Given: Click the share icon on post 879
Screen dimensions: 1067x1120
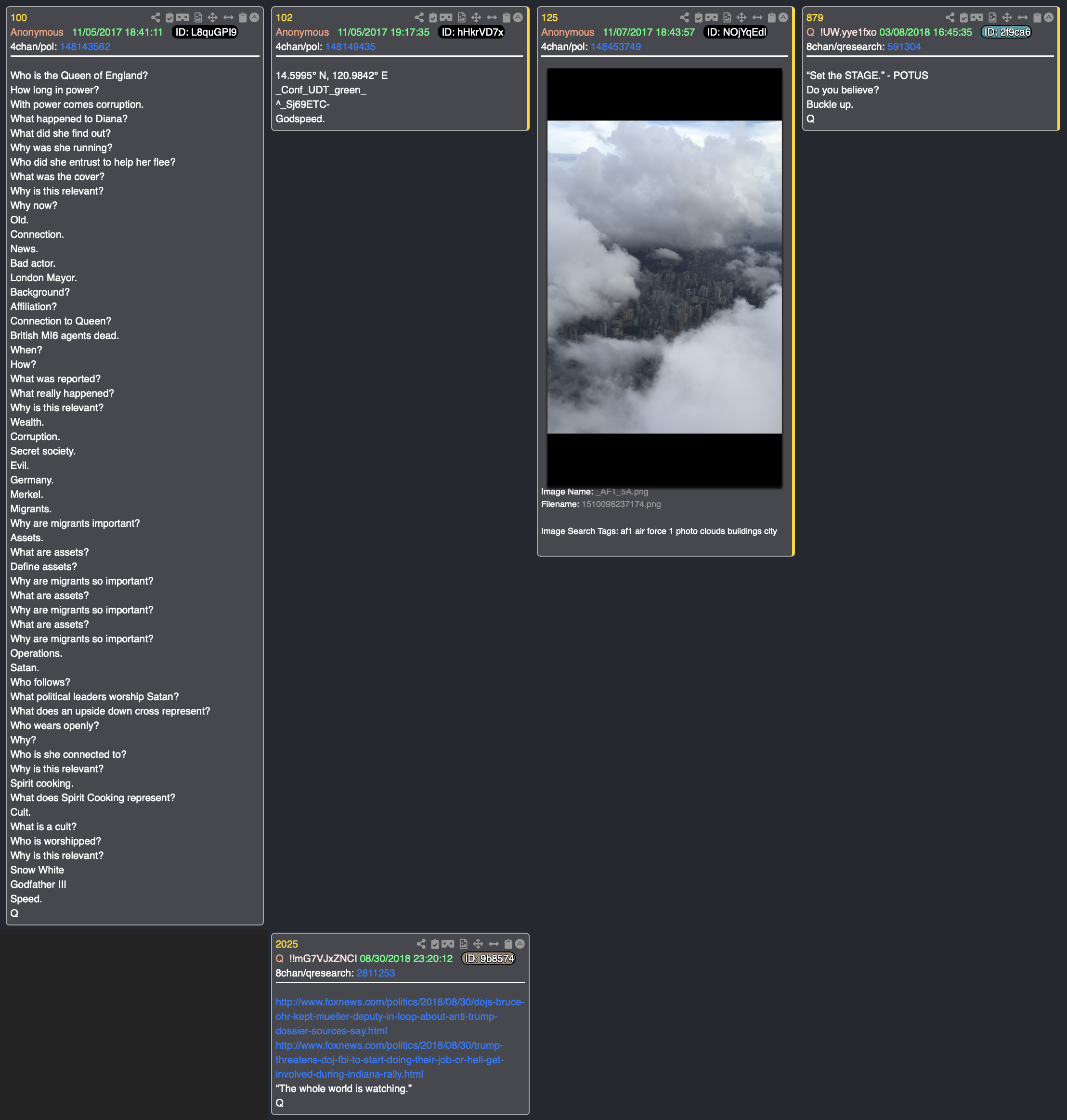Looking at the screenshot, I should click(x=950, y=18).
